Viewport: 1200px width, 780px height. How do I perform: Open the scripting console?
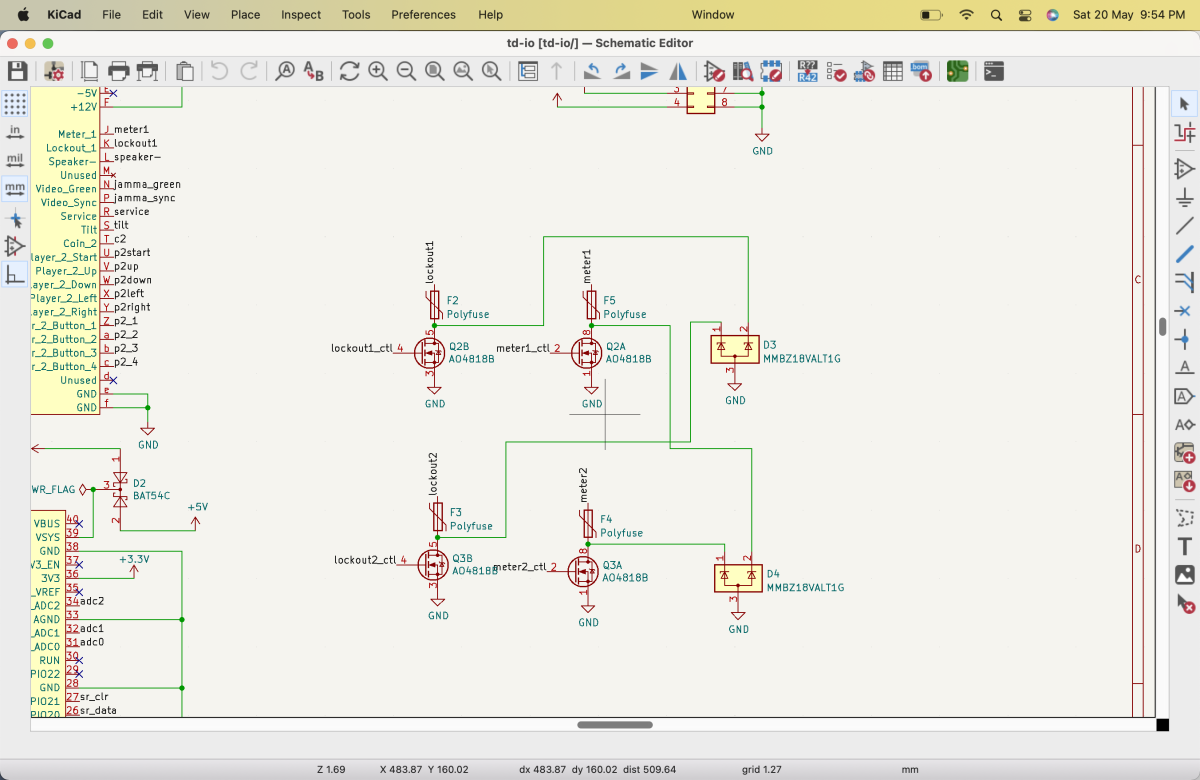[x=993, y=71]
